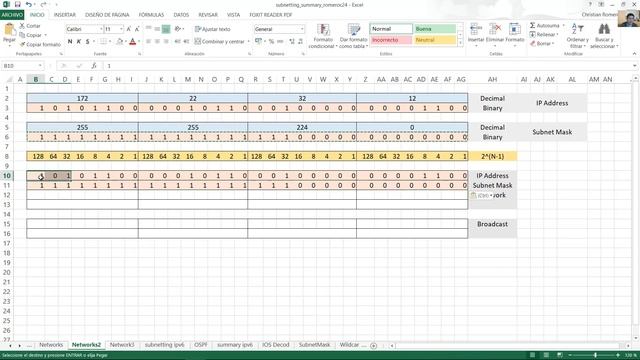Adjust the zoom slider in status bar
The height and width of the screenshot is (360, 640).
(x=595, y=356)
